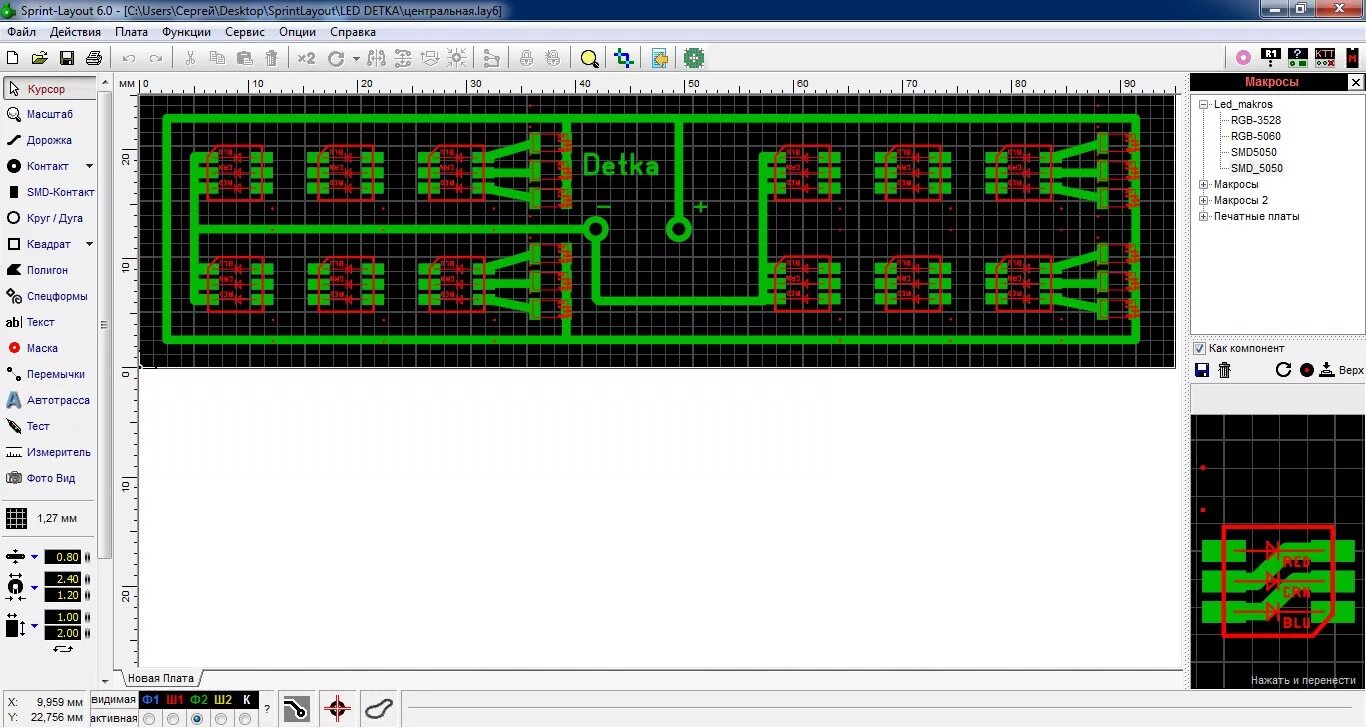
Task: Expand the Макросы 2 tree node
Action: click(1204, 200)
